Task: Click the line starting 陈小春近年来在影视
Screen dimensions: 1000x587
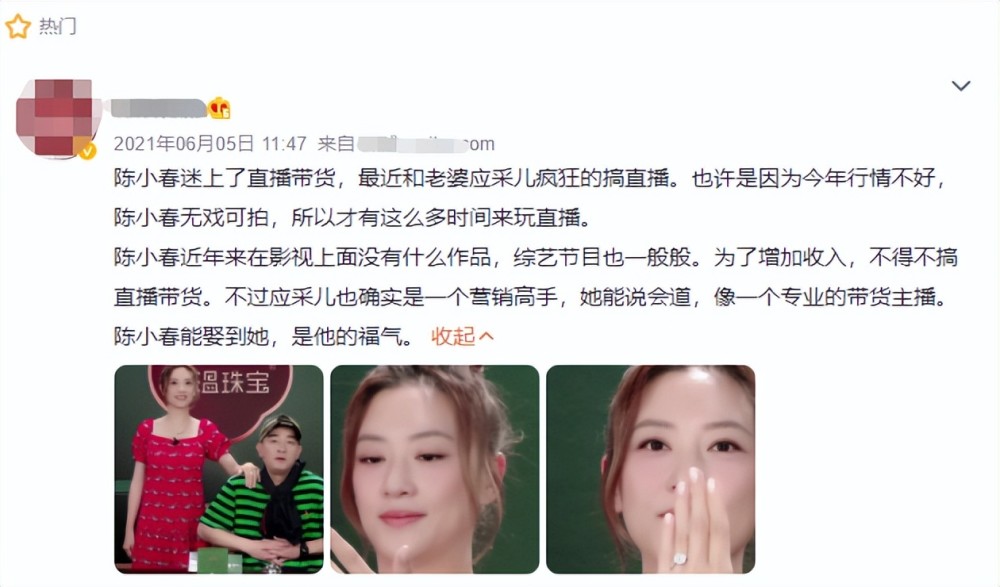Action: [x=536, y=257]
